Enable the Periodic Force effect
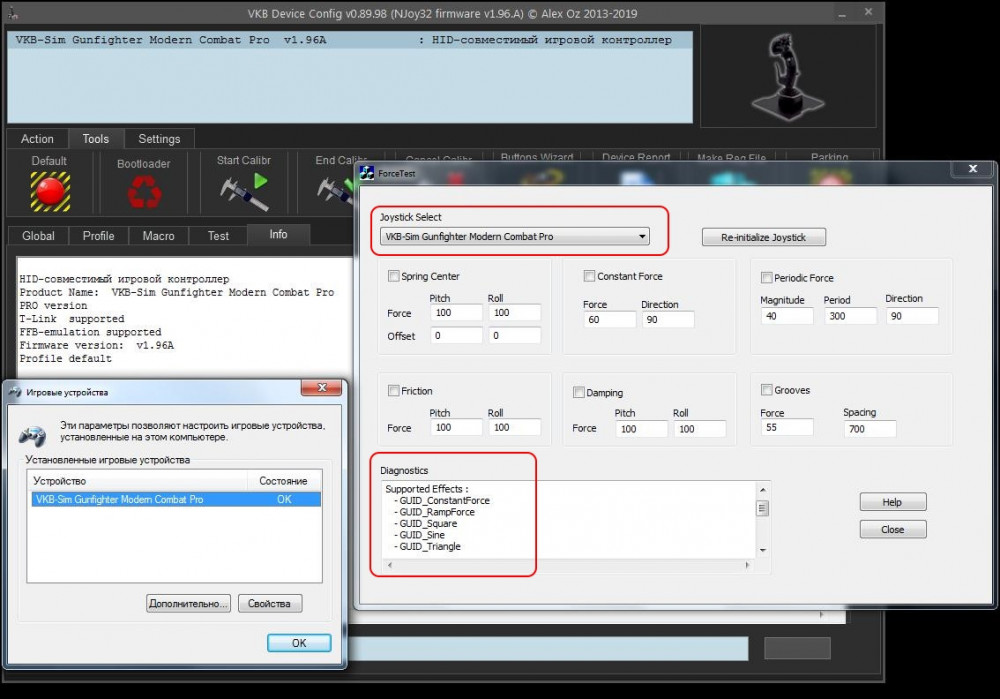 coord(766,278)
